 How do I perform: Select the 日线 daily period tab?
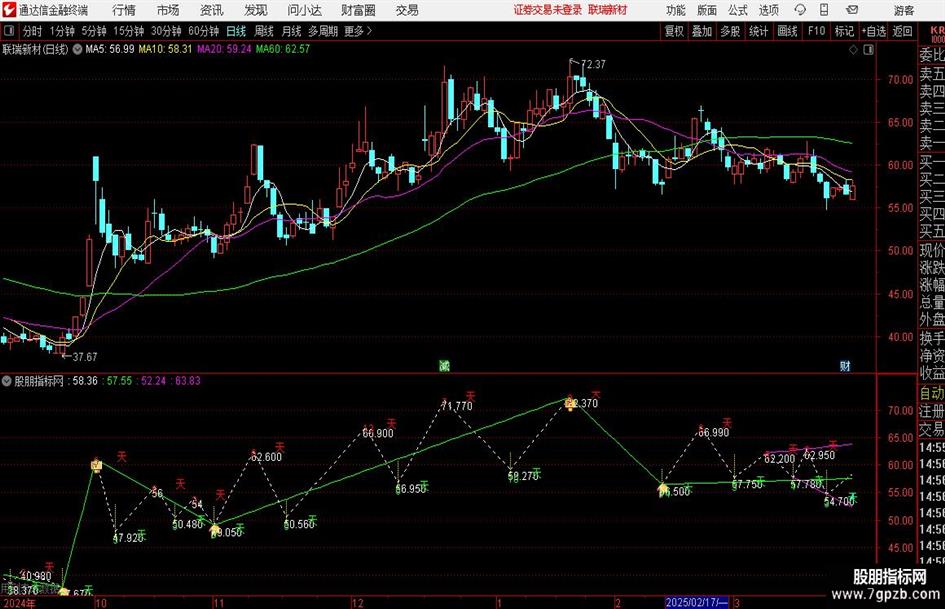tap(236, 31)
